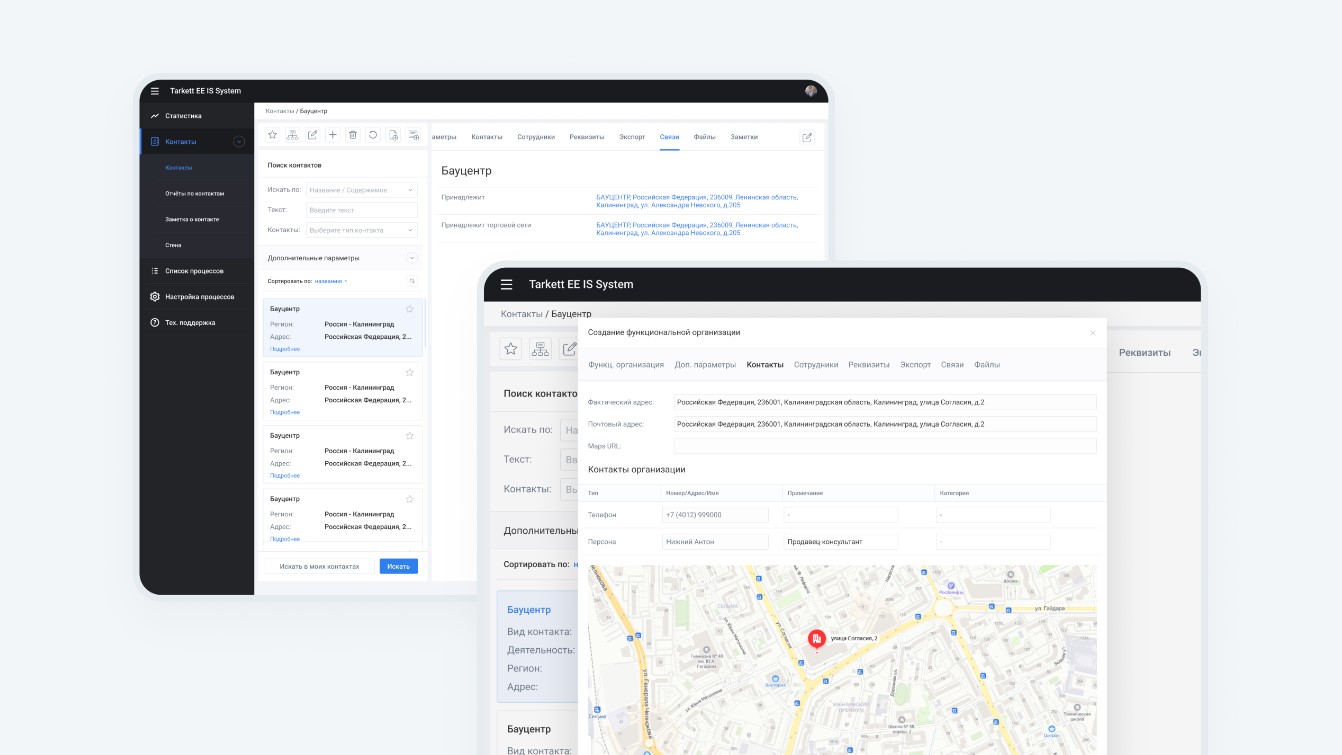
Task: Click the Искать button
Action: point(399,566)
